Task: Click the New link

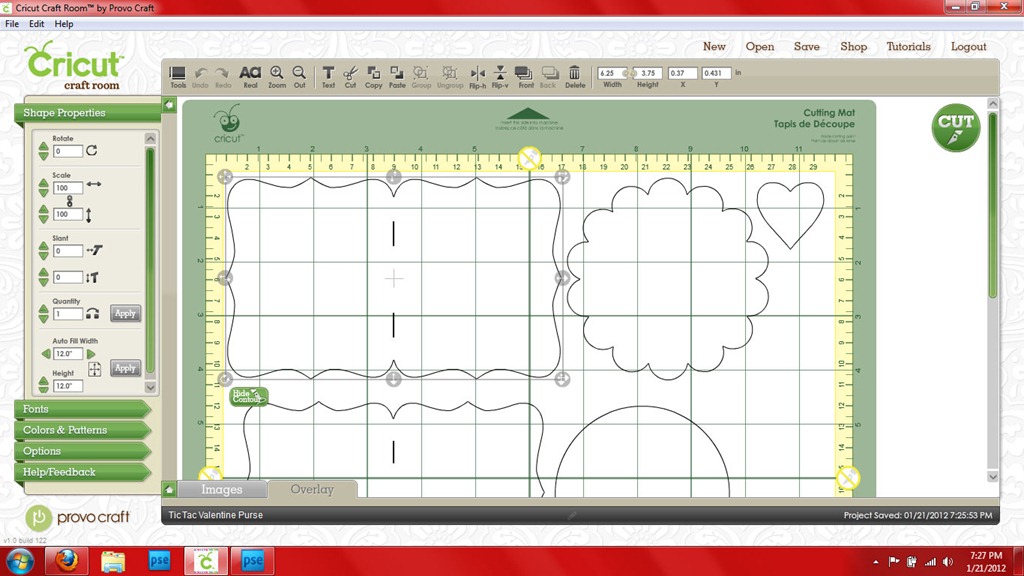Action: [714, 46]
